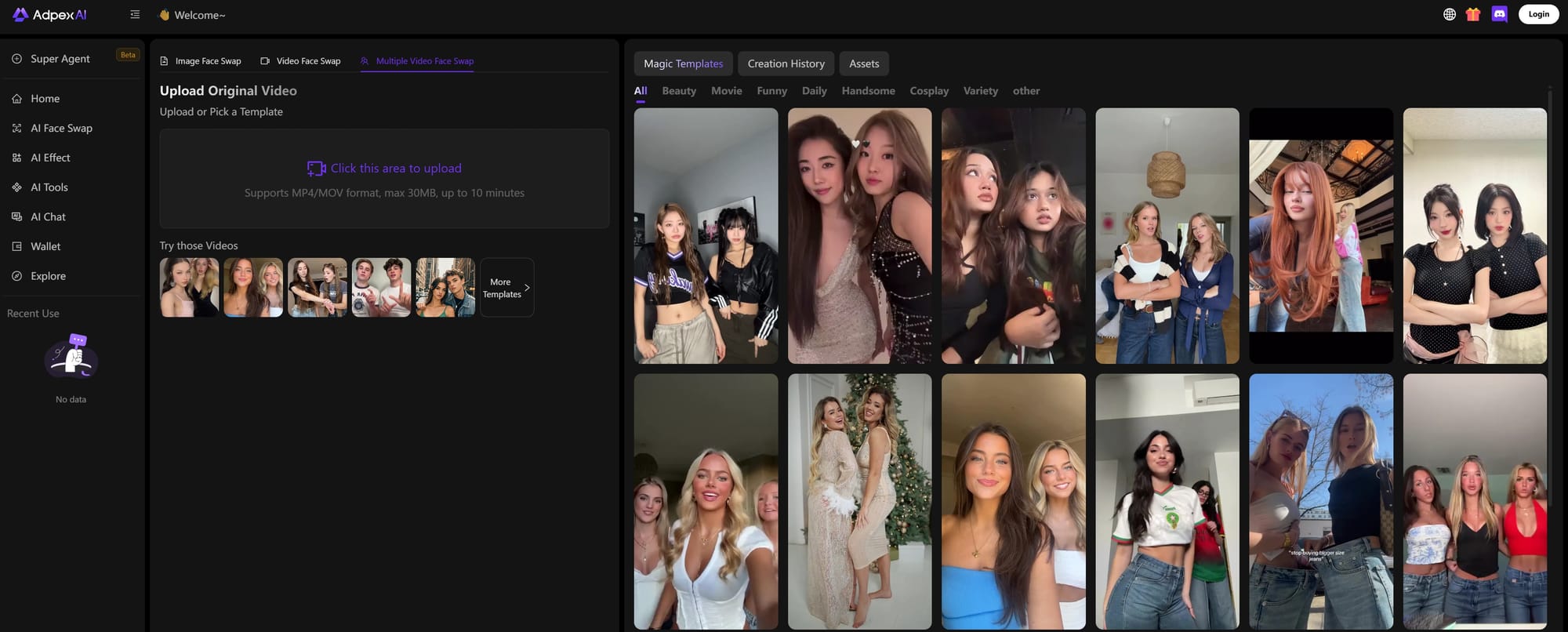This screenshot has height=632, width=1568.
Task: Click the AI Effect sidebar icon
Action: click(x=17, y=158)
